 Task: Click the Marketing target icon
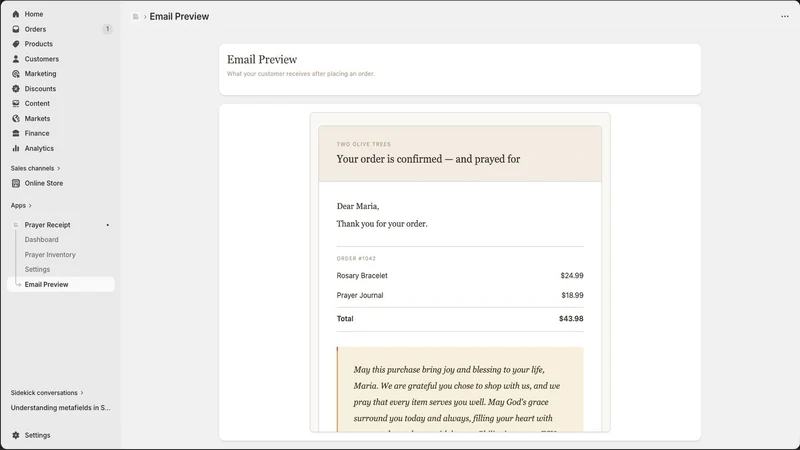pyautogui.click(x=16, y=73)
